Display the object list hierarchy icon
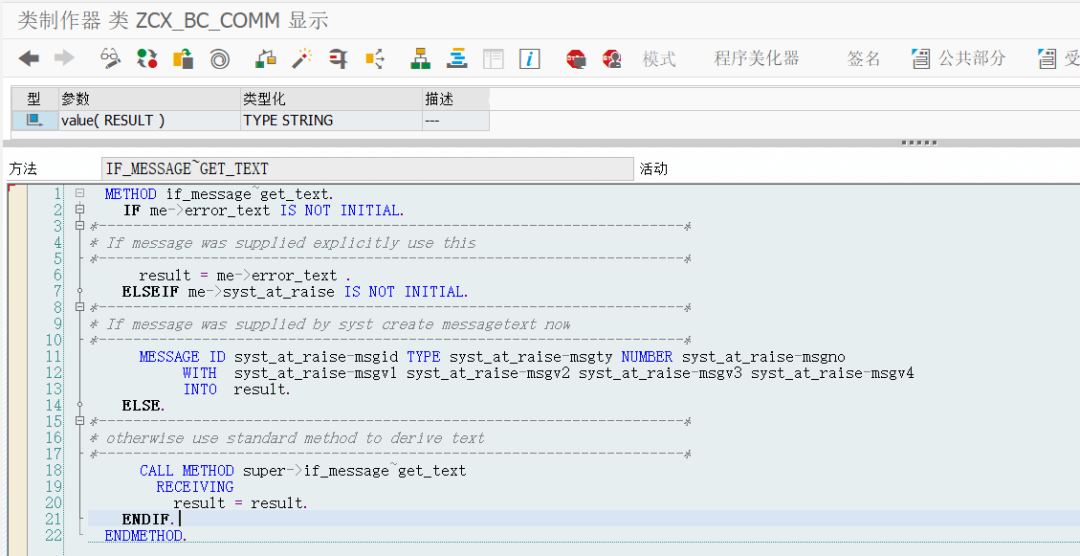This screenshot has height=556, width=1080. pyautogui.click(x=420, y=59)
